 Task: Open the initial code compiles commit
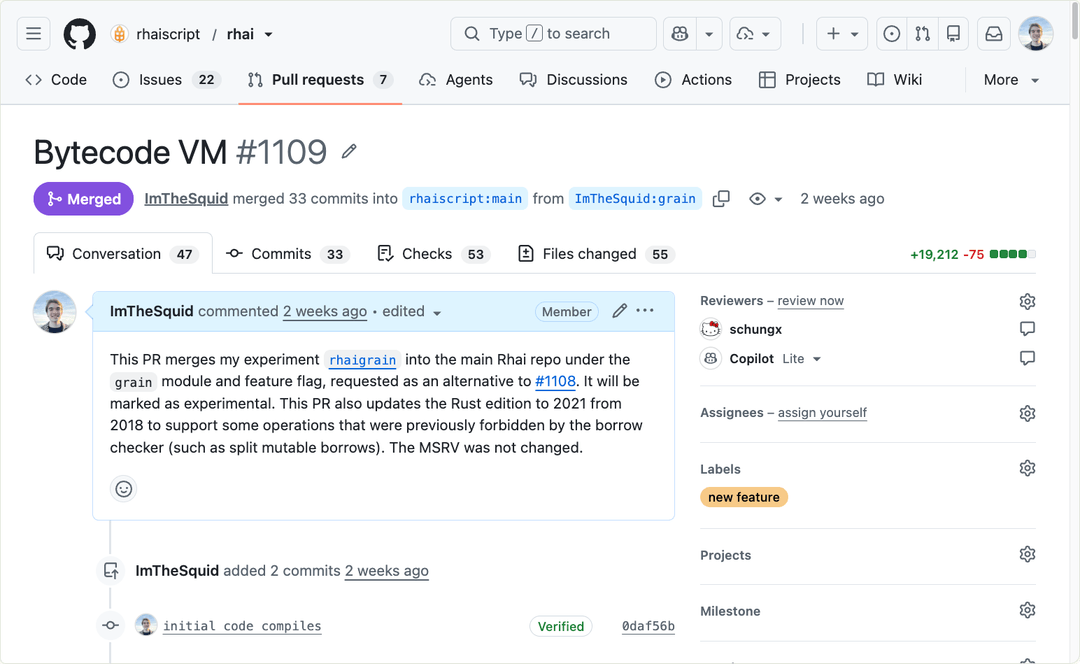pos(242,626)
